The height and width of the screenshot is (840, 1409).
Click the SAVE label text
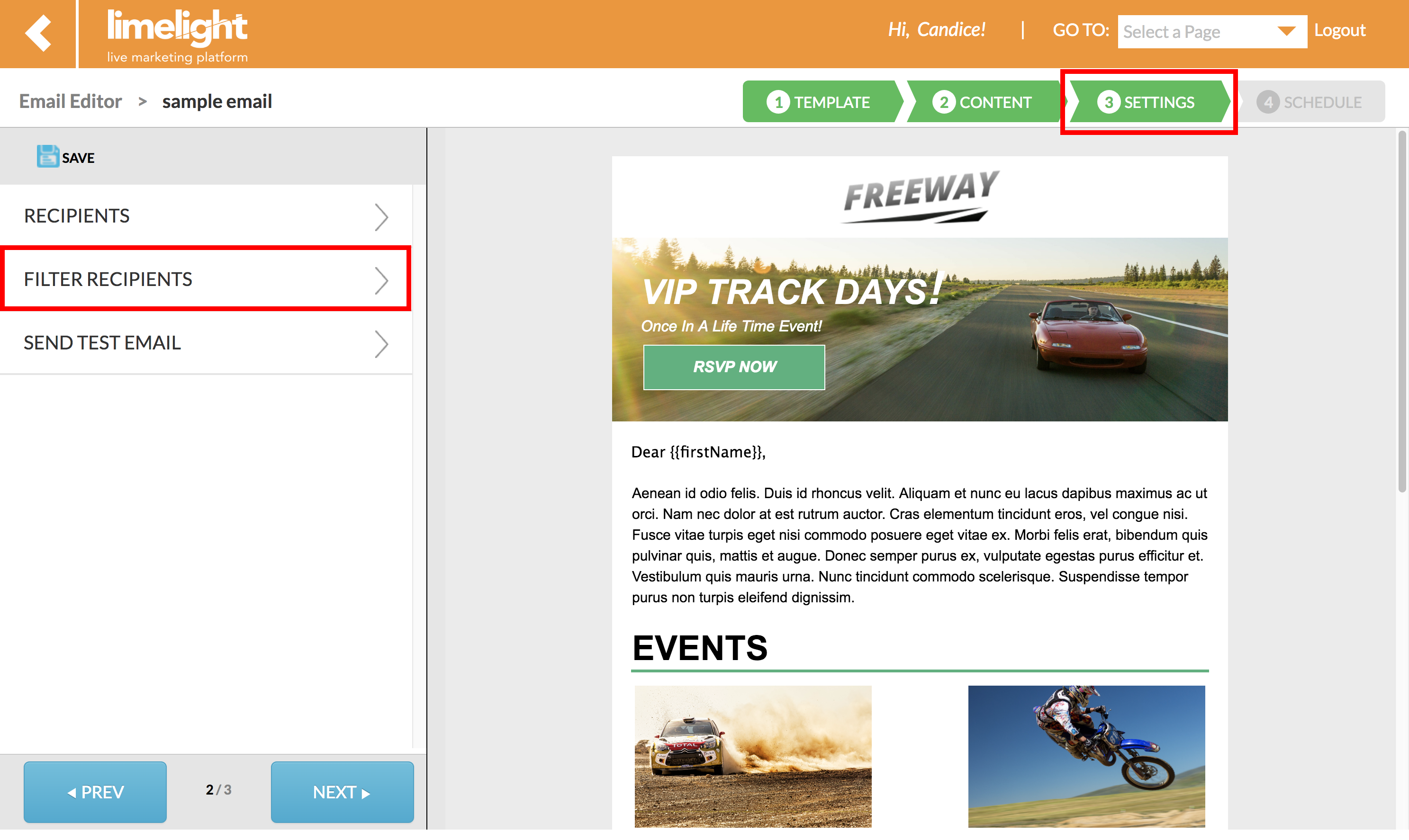(x=78, y=158)
